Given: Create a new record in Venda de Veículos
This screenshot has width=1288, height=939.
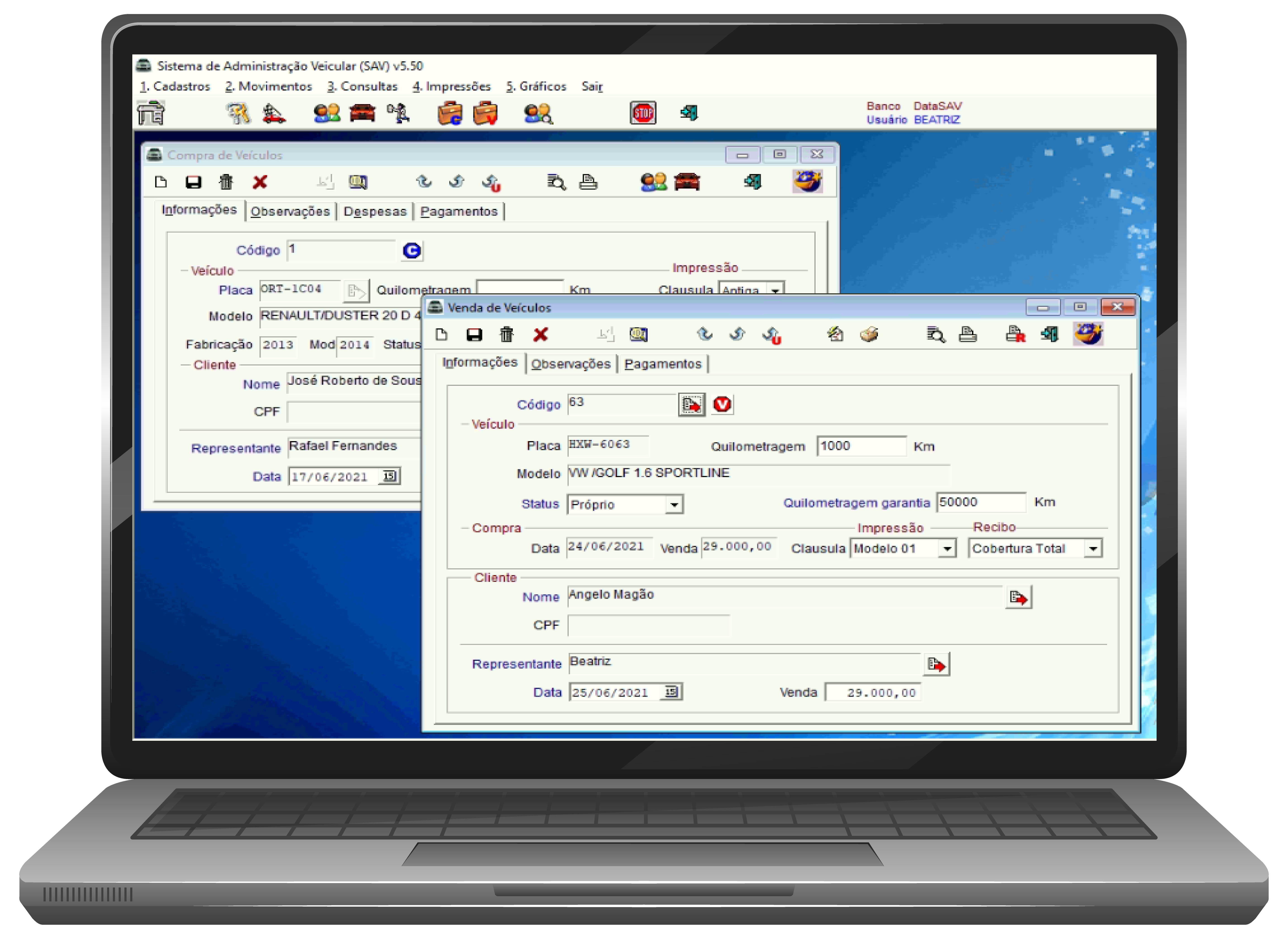Looking at the screenshot, I should point(442,334).
